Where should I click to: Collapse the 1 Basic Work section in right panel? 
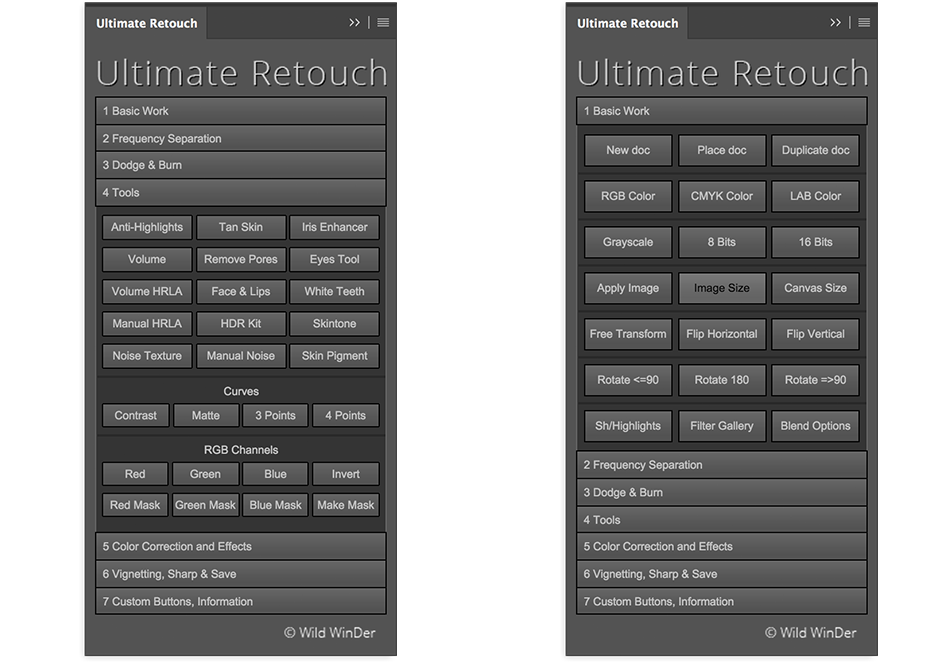tap(721, 111)
